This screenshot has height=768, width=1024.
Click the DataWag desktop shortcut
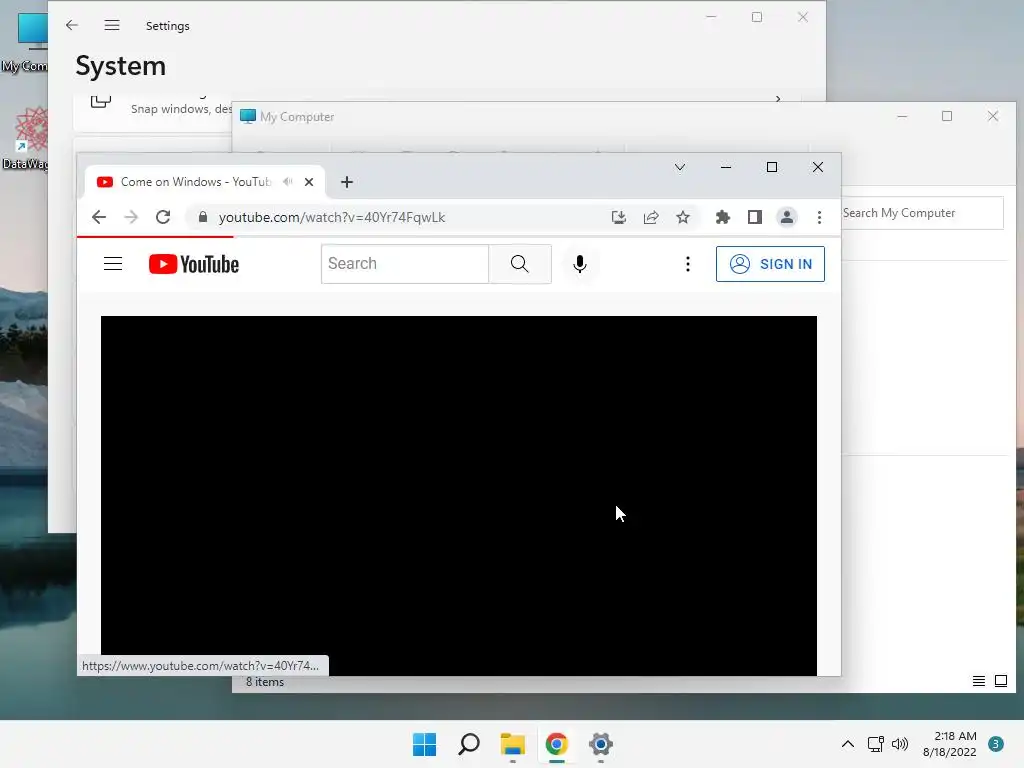point(25,138)
